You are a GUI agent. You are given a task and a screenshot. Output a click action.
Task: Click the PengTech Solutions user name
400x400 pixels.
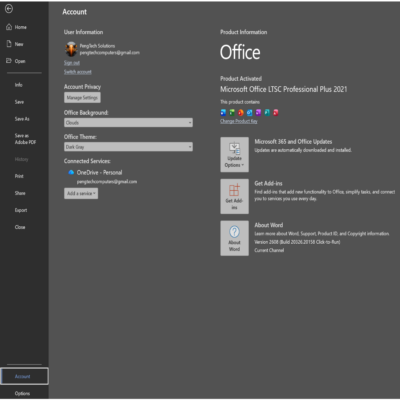(97, 46)
